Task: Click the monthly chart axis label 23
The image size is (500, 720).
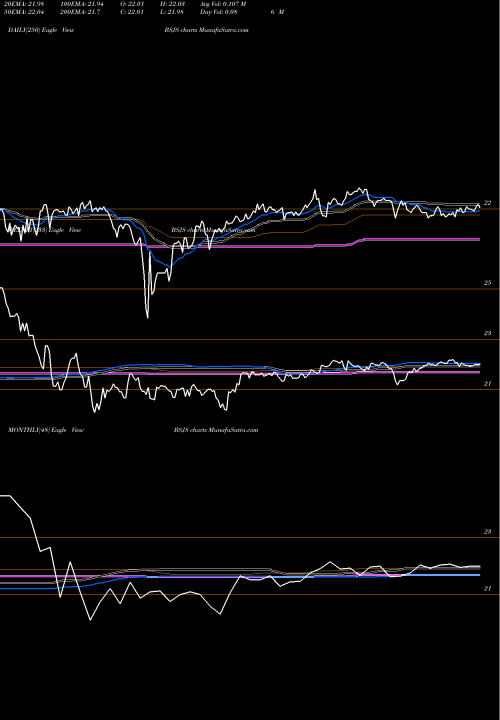Action: click(488, 532)
